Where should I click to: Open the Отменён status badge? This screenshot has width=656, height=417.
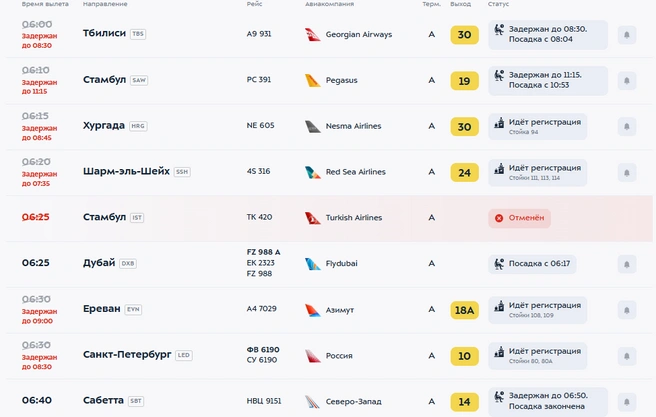coord(519,218)
